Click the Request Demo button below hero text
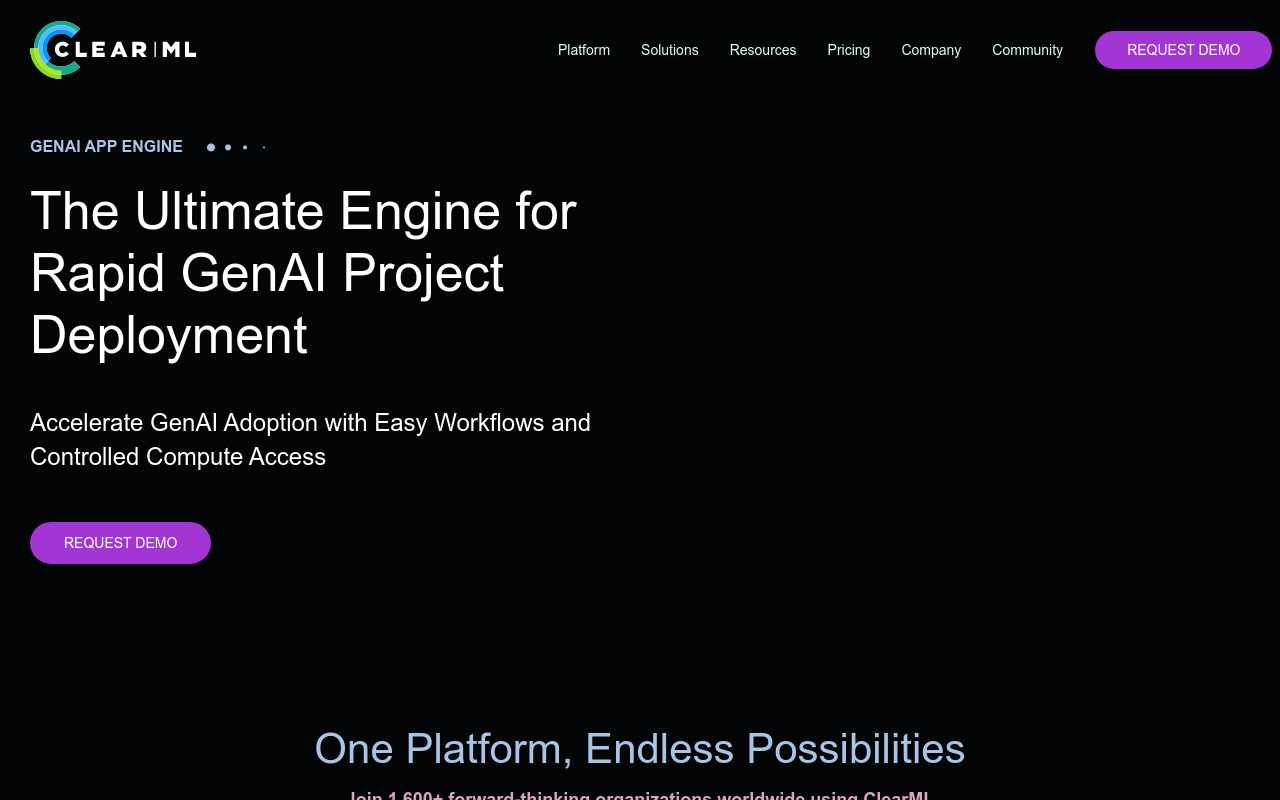 120,543
